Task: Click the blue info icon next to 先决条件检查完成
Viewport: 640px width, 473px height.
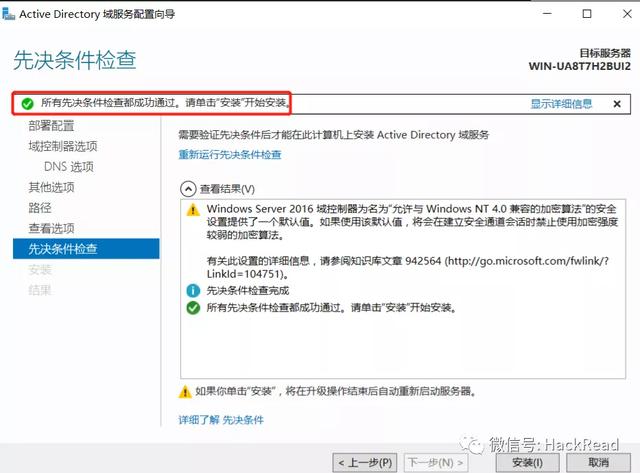Action: coord(193,291)
